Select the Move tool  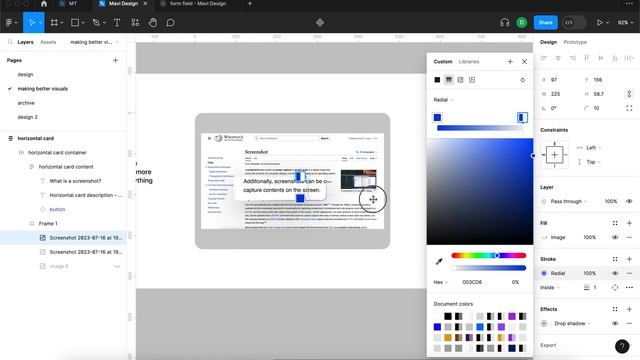tap(31, 22)
